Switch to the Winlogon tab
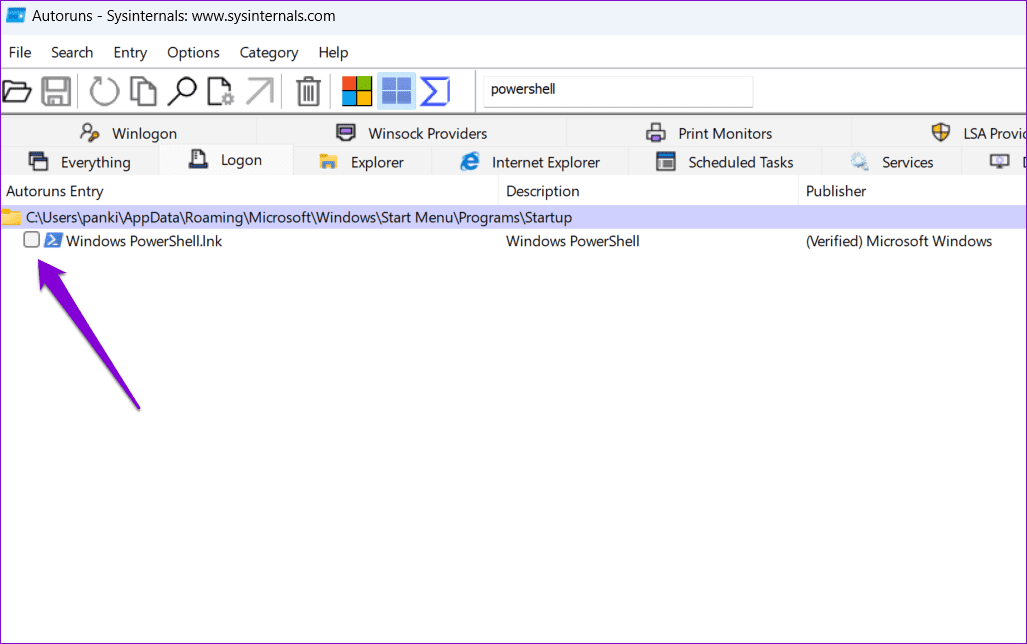This screenshot has height=644, width=1027. (x=128, y=133)
